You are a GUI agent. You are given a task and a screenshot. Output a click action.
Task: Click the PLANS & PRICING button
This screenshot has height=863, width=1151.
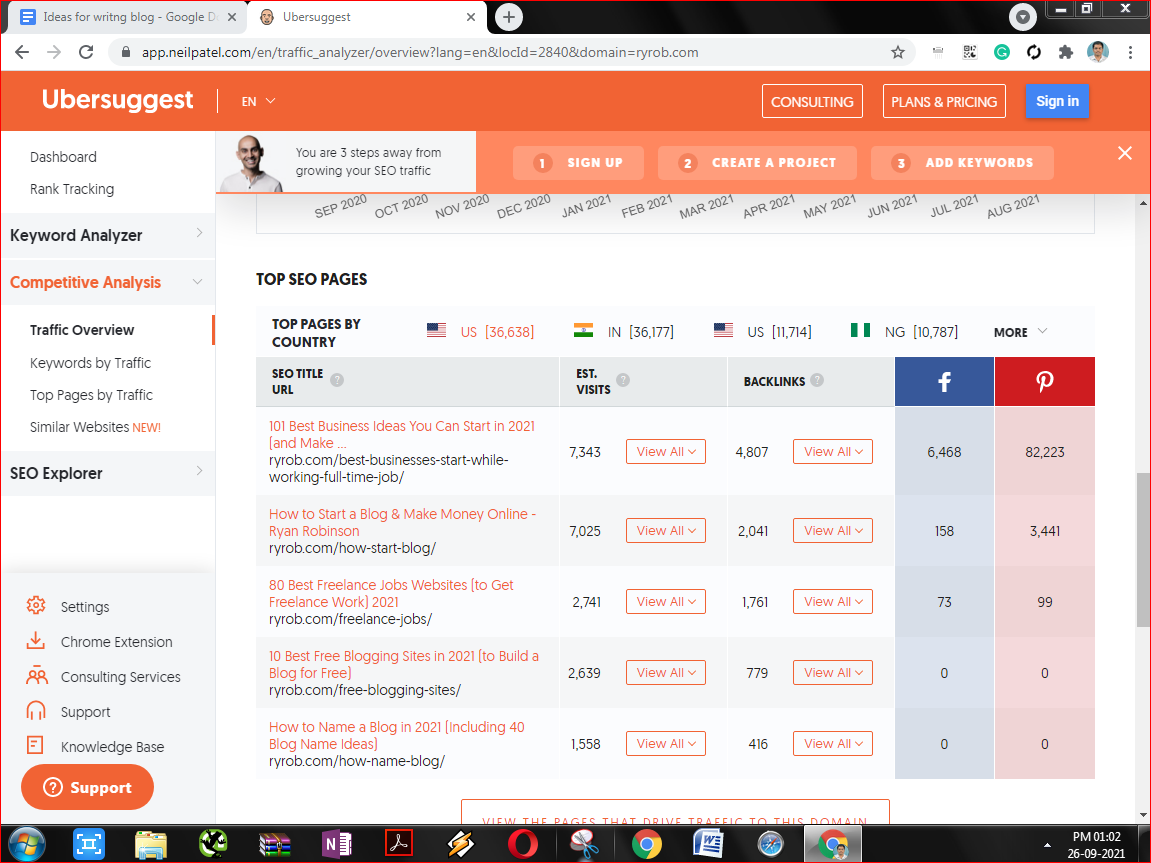tap(944, 101)
